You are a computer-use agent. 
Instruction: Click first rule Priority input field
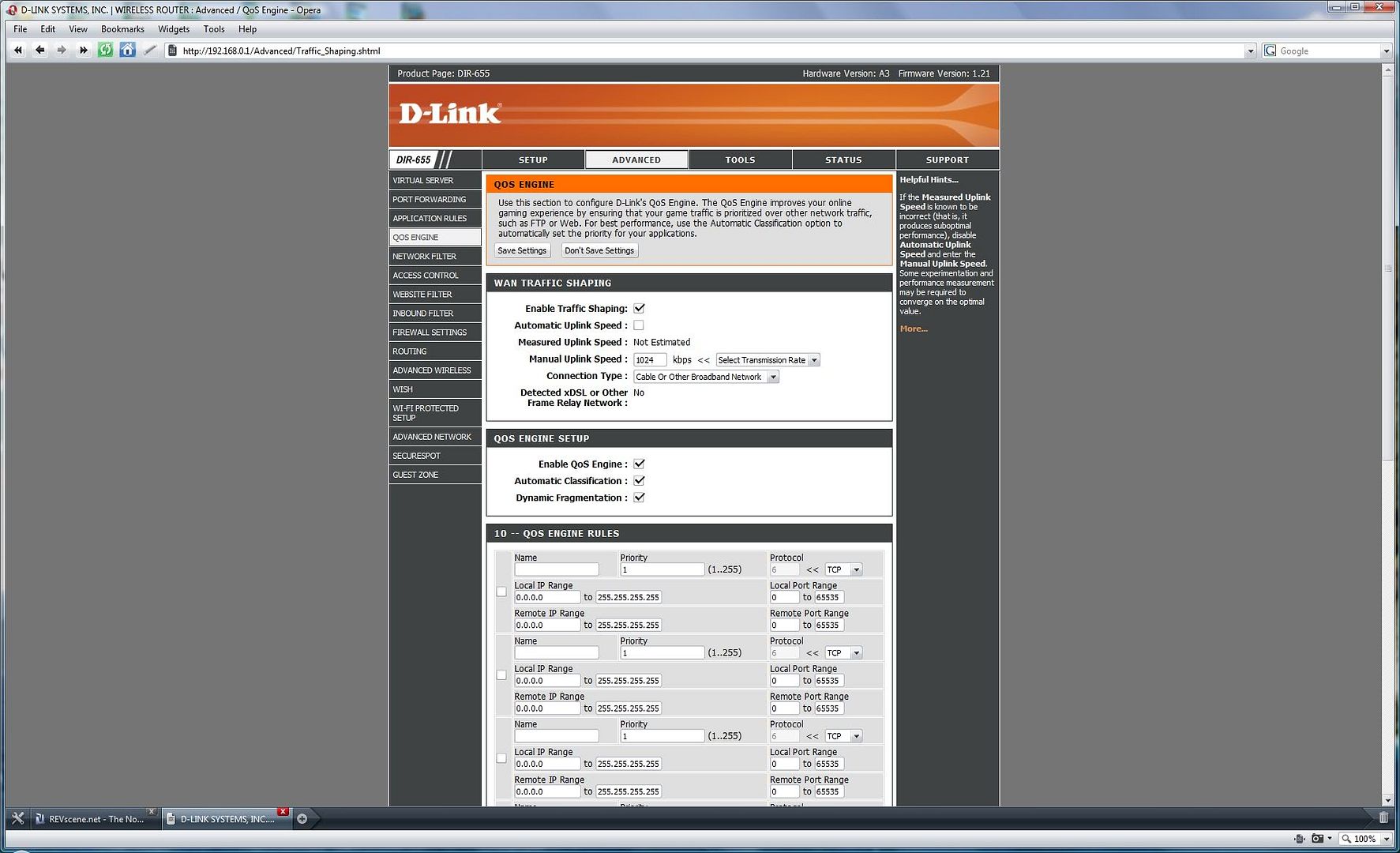point(662,569)
